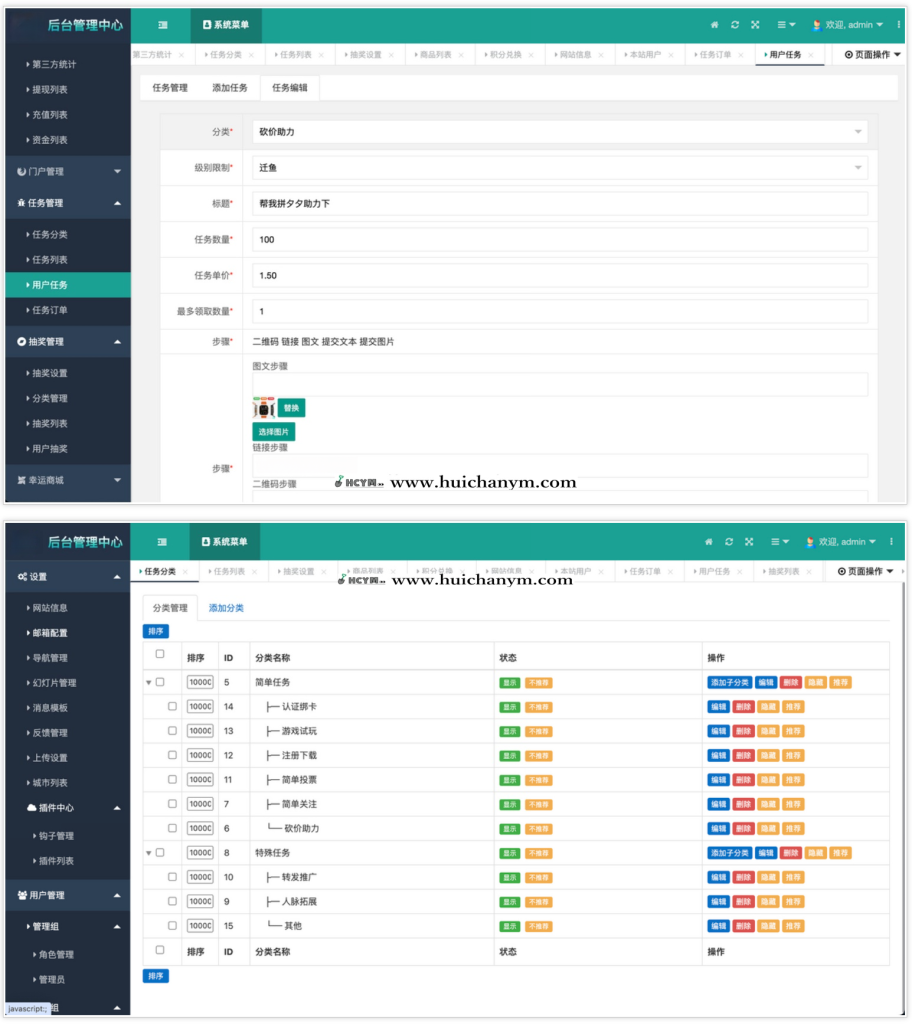Viewport: 912px width, 1024px height.
Task: Select the checkbox in the 其他 category row
Action: pos(172,925)
